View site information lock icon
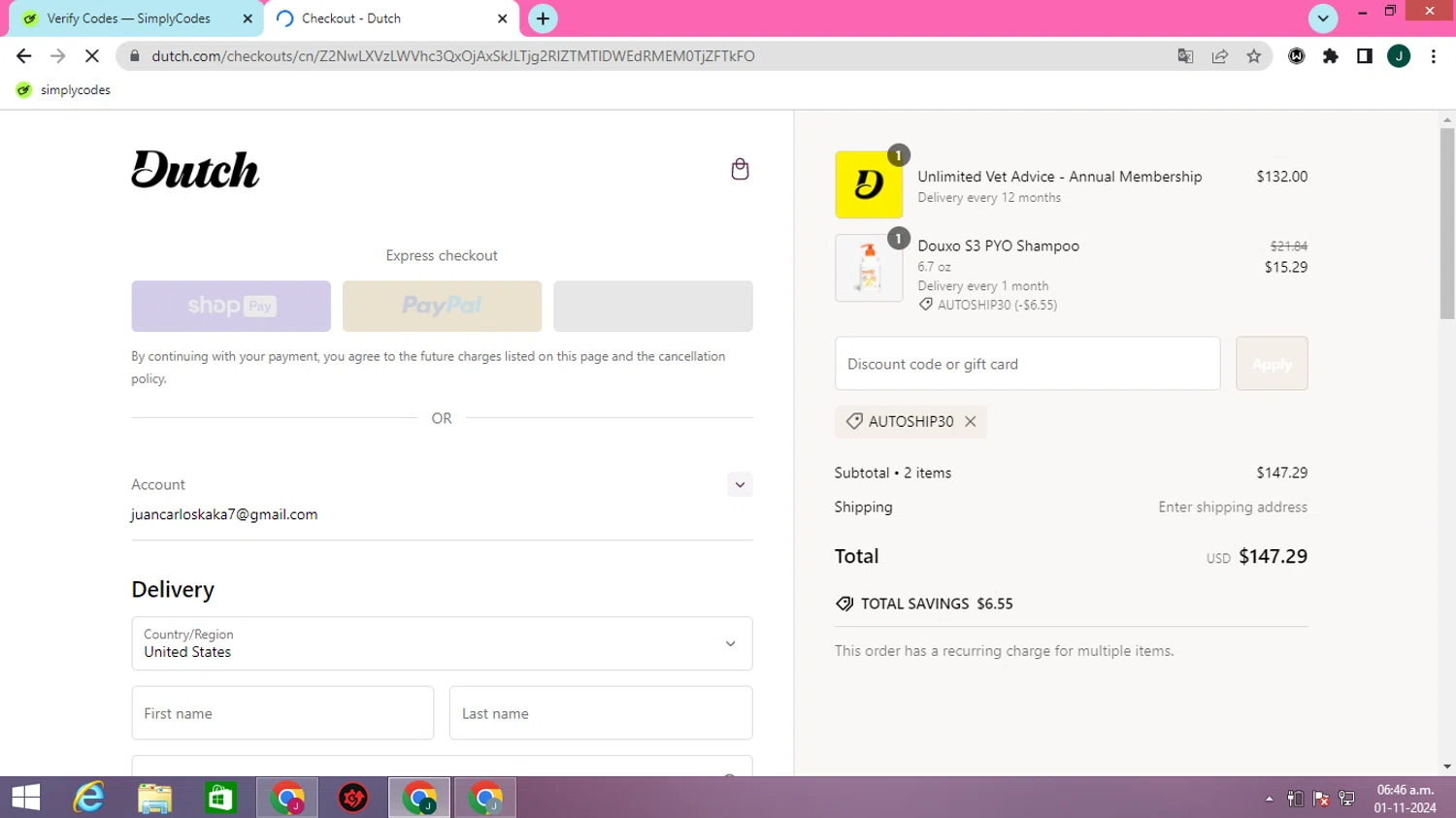Viewport: 1456px width, 818px height. (x=135, y=56)
